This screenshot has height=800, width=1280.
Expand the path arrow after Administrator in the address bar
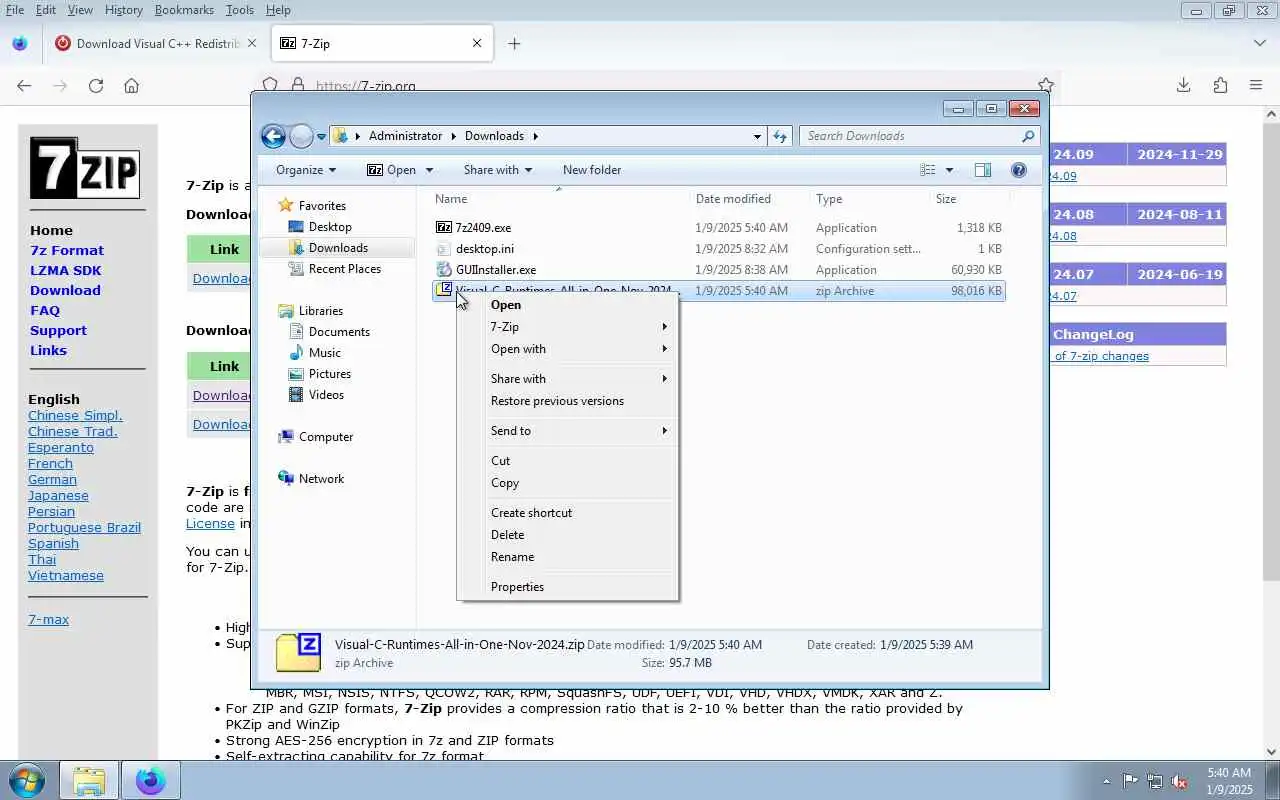tap(454, 136)
